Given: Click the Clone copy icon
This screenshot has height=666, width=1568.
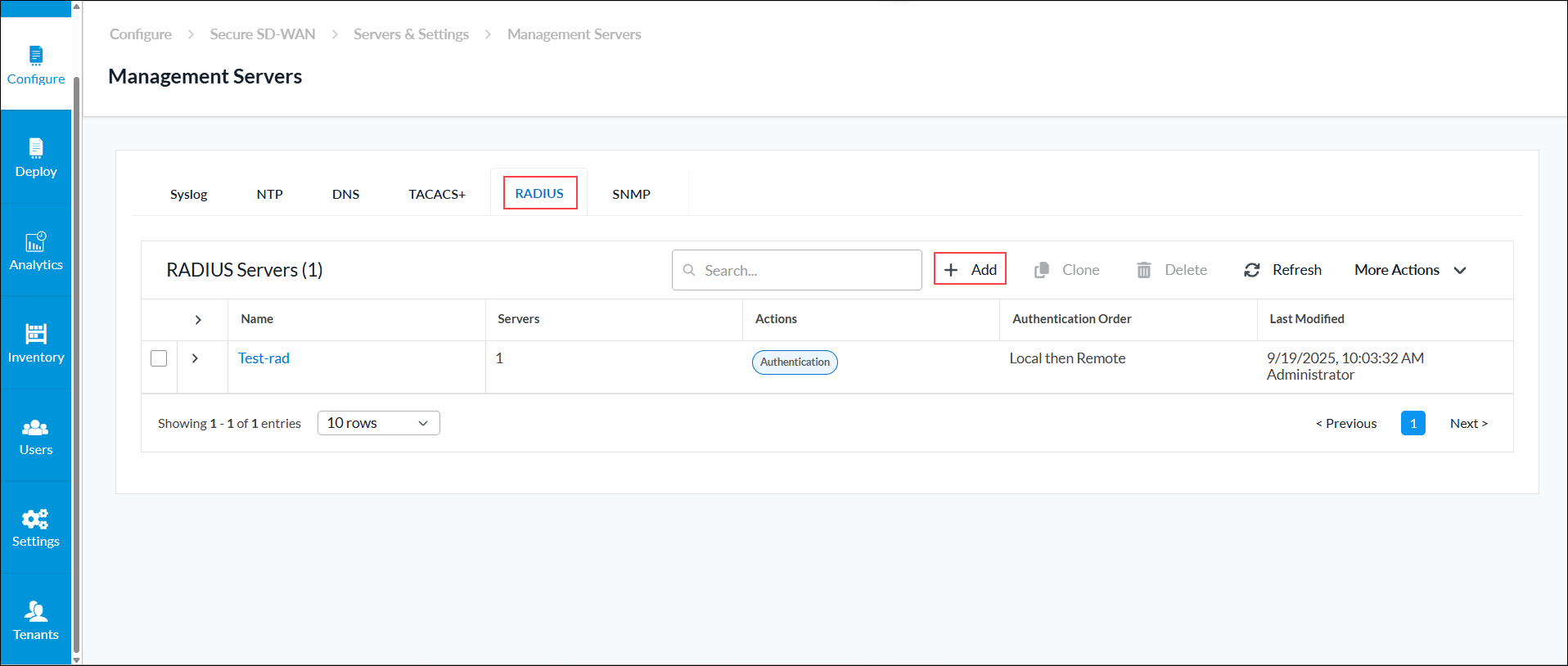Looking at the screenshot, I should (1041, 270).
